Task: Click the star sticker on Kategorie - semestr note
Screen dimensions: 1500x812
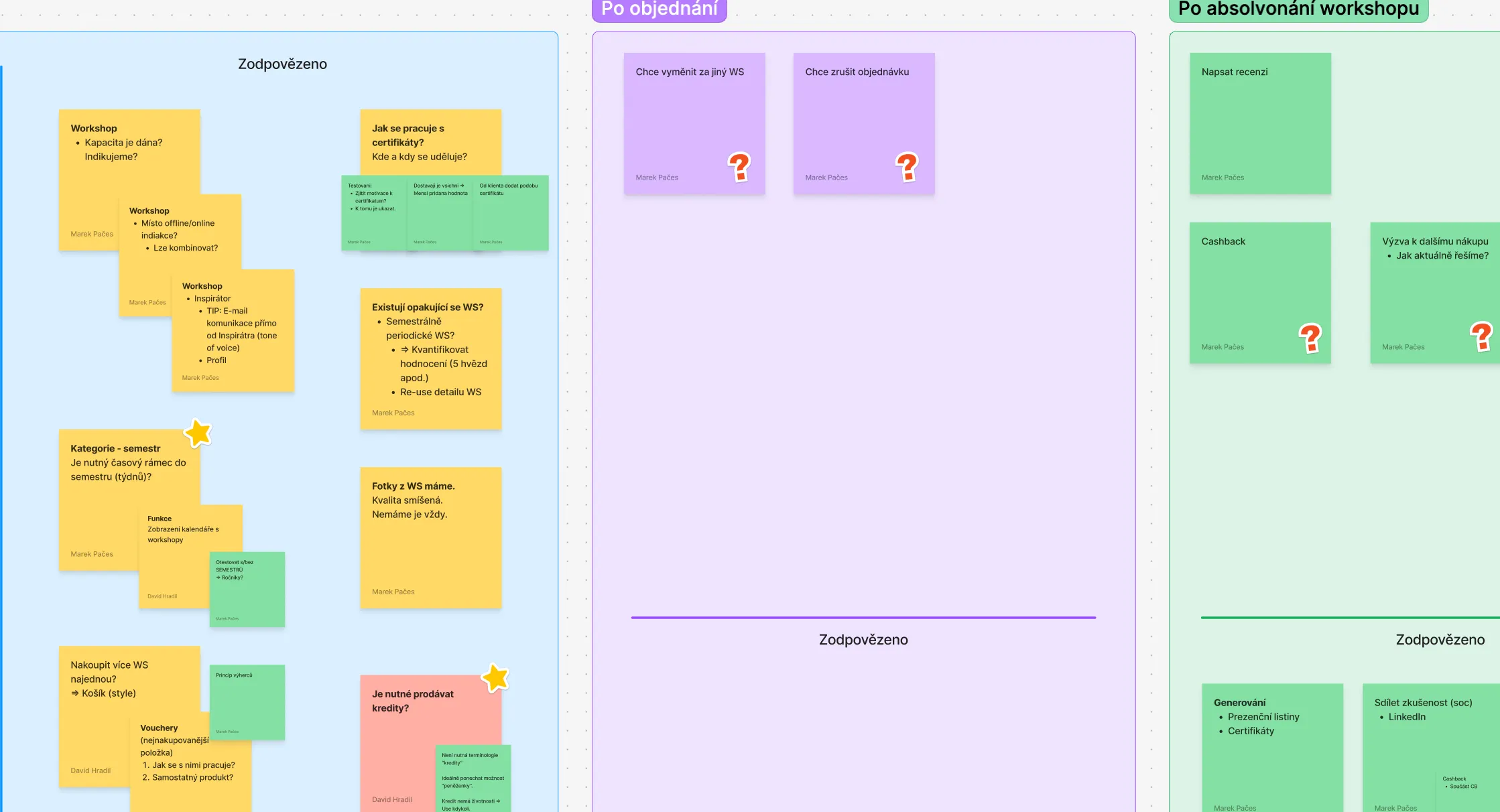Action: click(x=198, y=433)
